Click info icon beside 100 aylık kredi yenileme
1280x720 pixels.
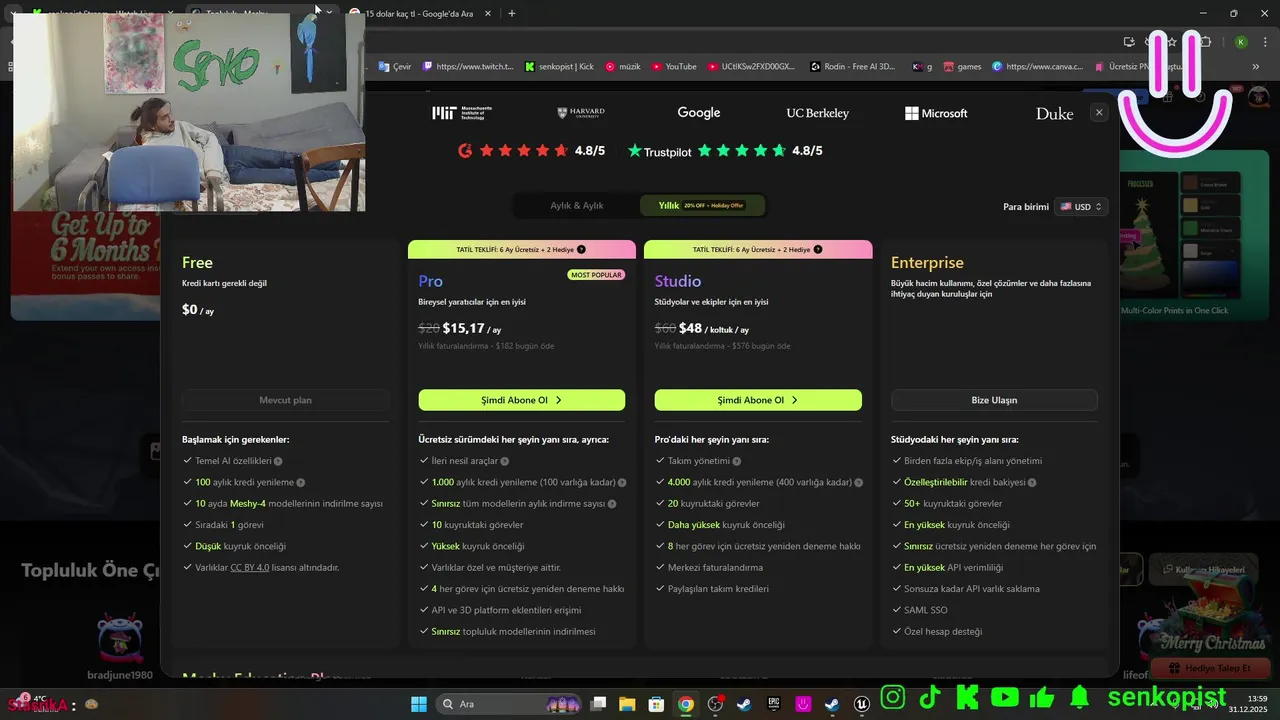click(x=300, y=483)
